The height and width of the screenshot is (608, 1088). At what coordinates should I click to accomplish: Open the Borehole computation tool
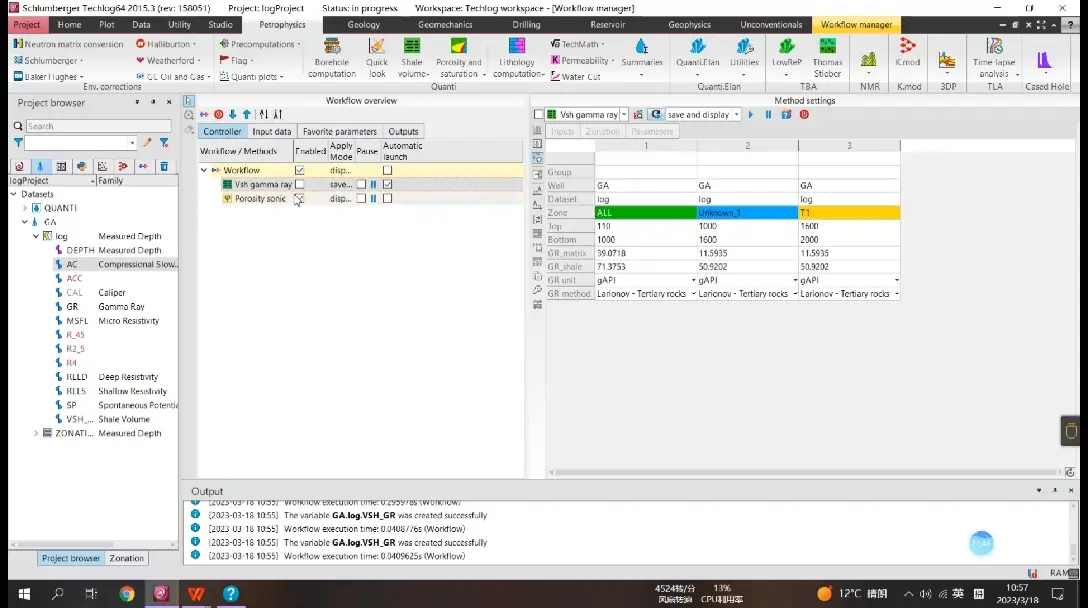click(332, 58)
